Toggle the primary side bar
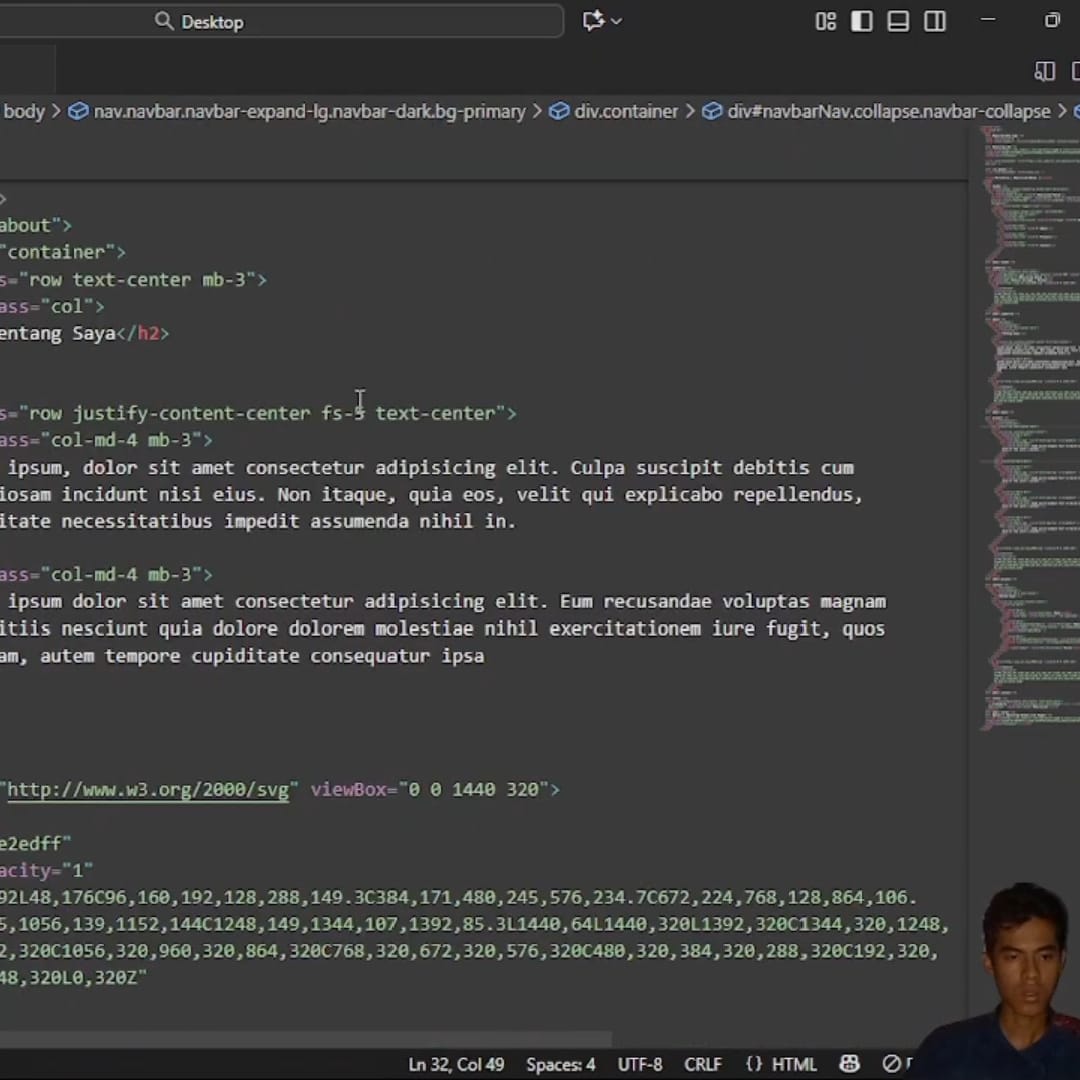1080x1080 pixels. click(x=861, y=21)
